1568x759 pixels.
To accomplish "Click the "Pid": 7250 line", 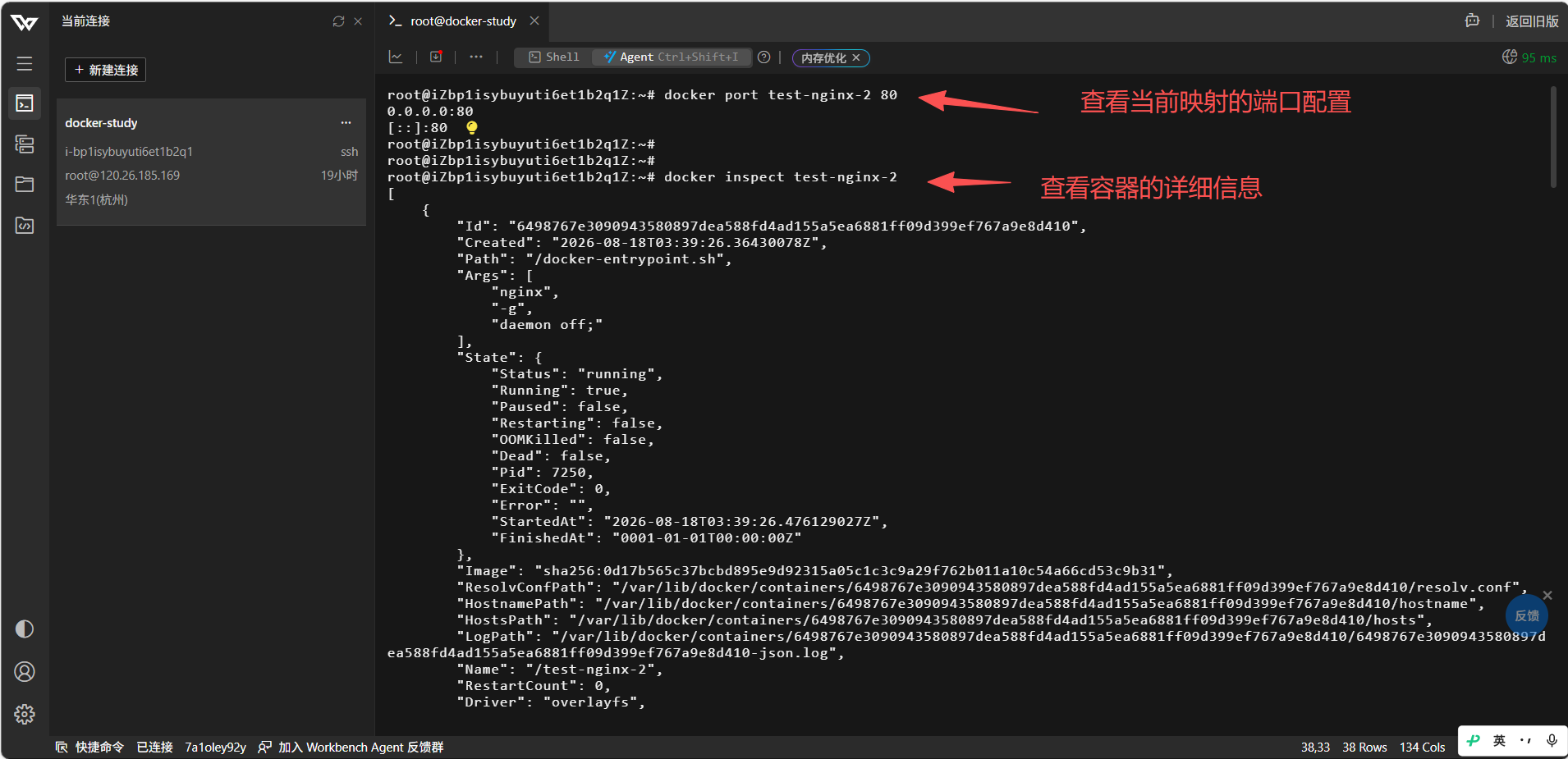I will click(x=543, y=473).
